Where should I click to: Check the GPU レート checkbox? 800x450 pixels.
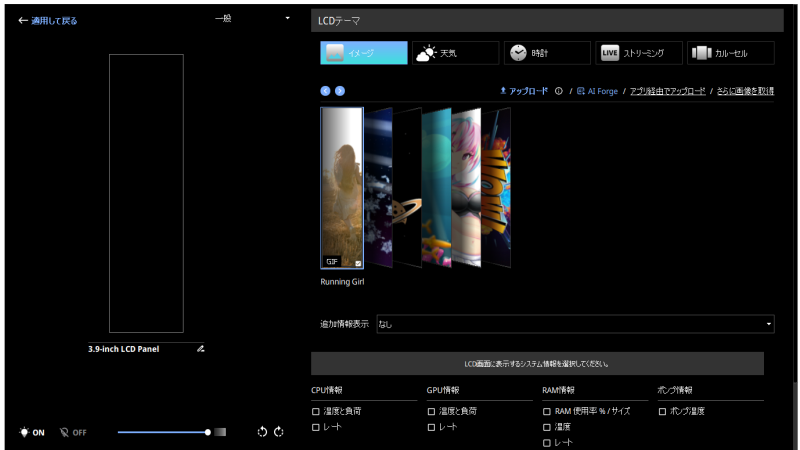pos(432,427)
